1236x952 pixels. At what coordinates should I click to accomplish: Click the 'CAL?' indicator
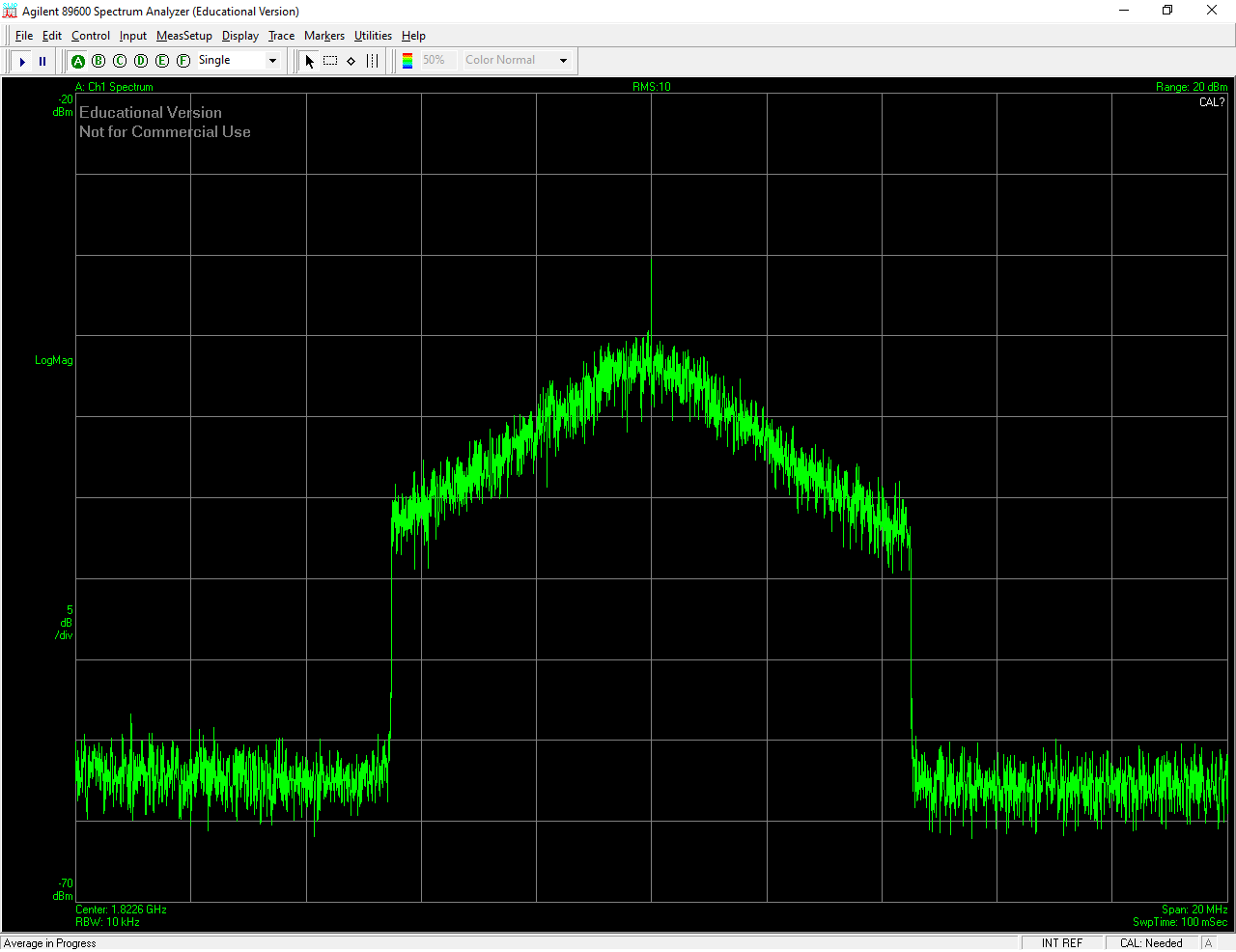(1212, 102)
